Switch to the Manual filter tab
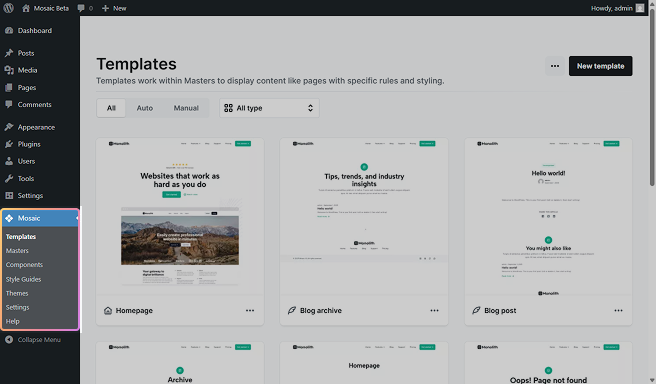The image size is (656, 384). pos(186,108)
